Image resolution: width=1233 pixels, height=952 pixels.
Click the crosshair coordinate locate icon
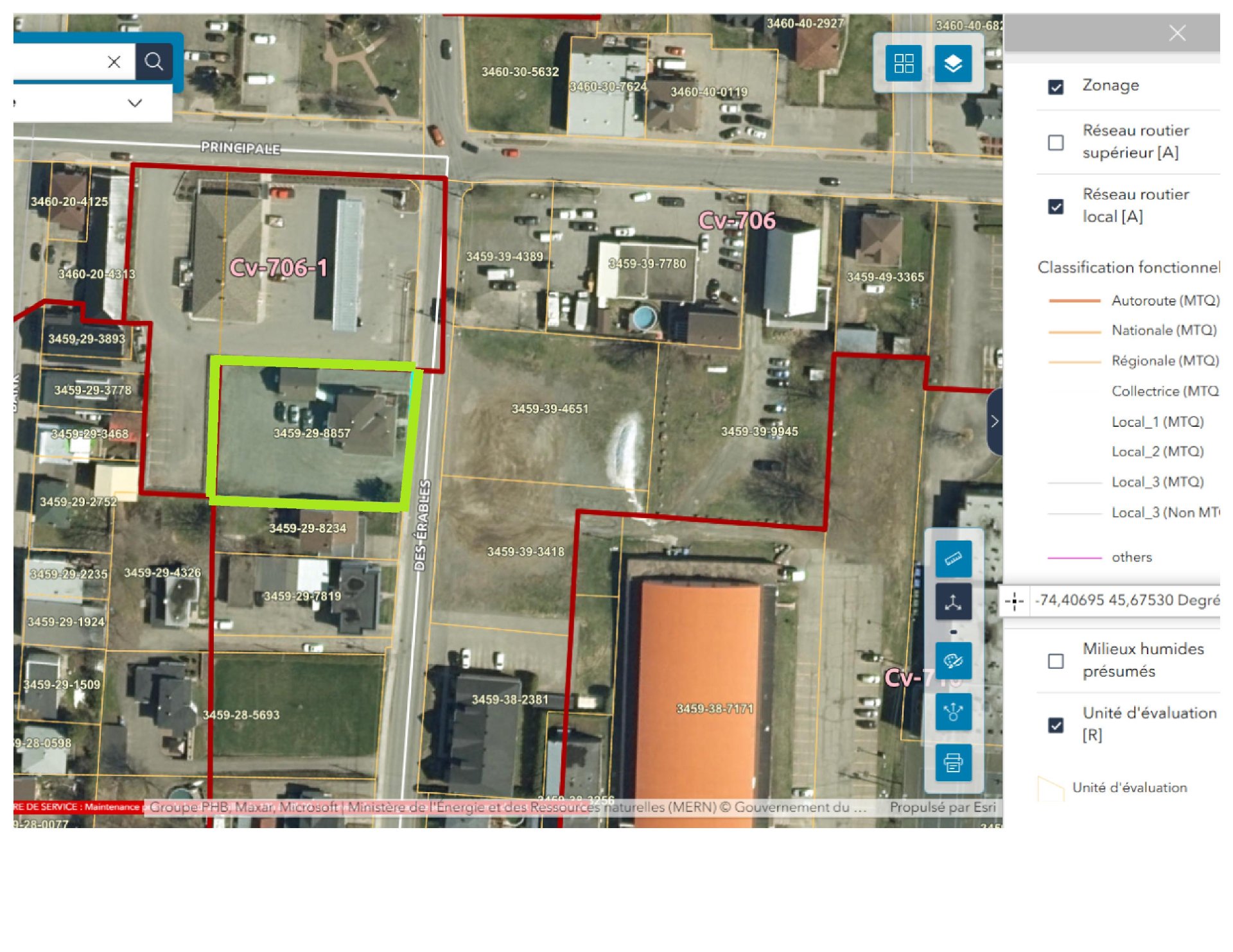coord(1014,601)
